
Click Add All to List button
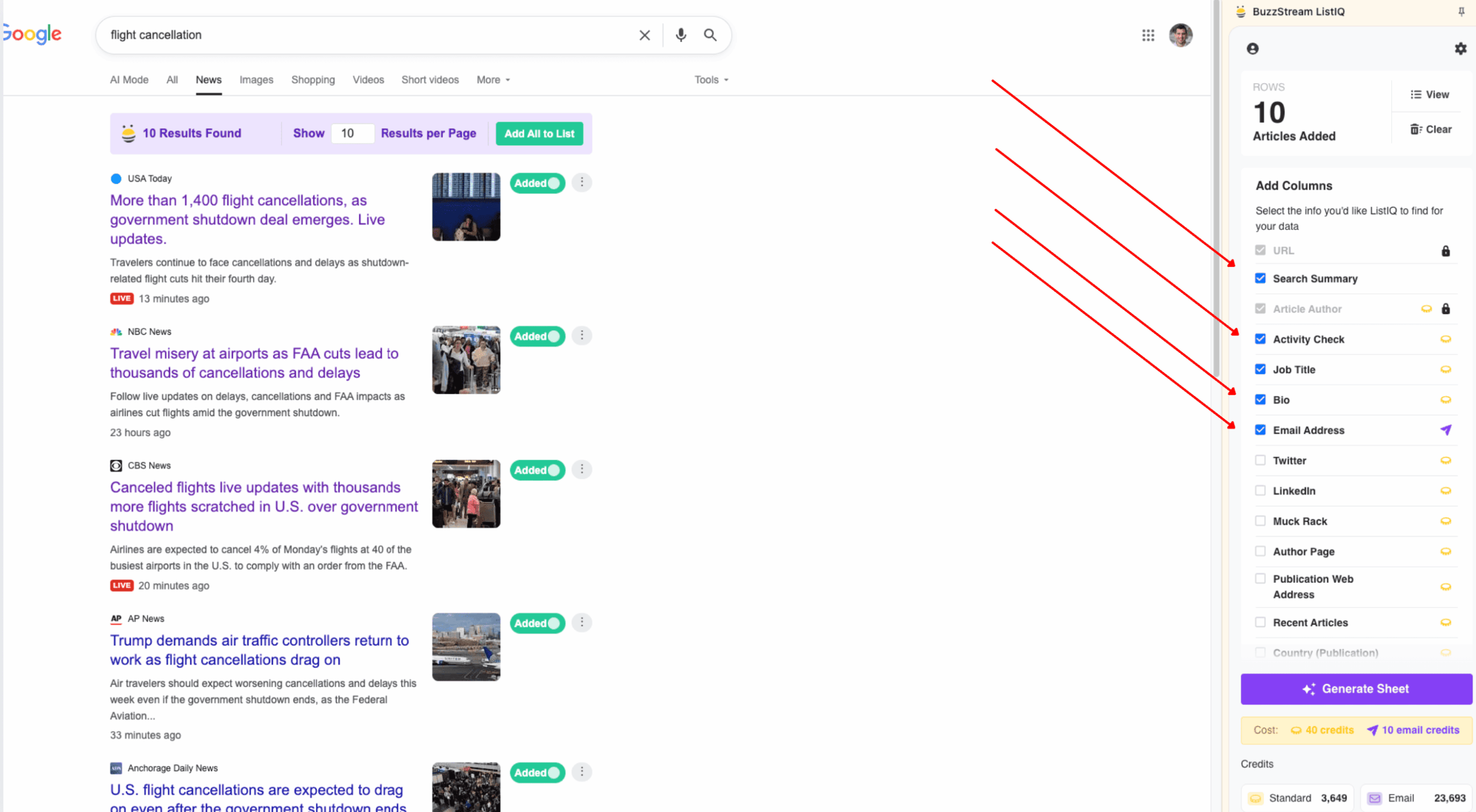pyautogui.click(x=539, y=134)
